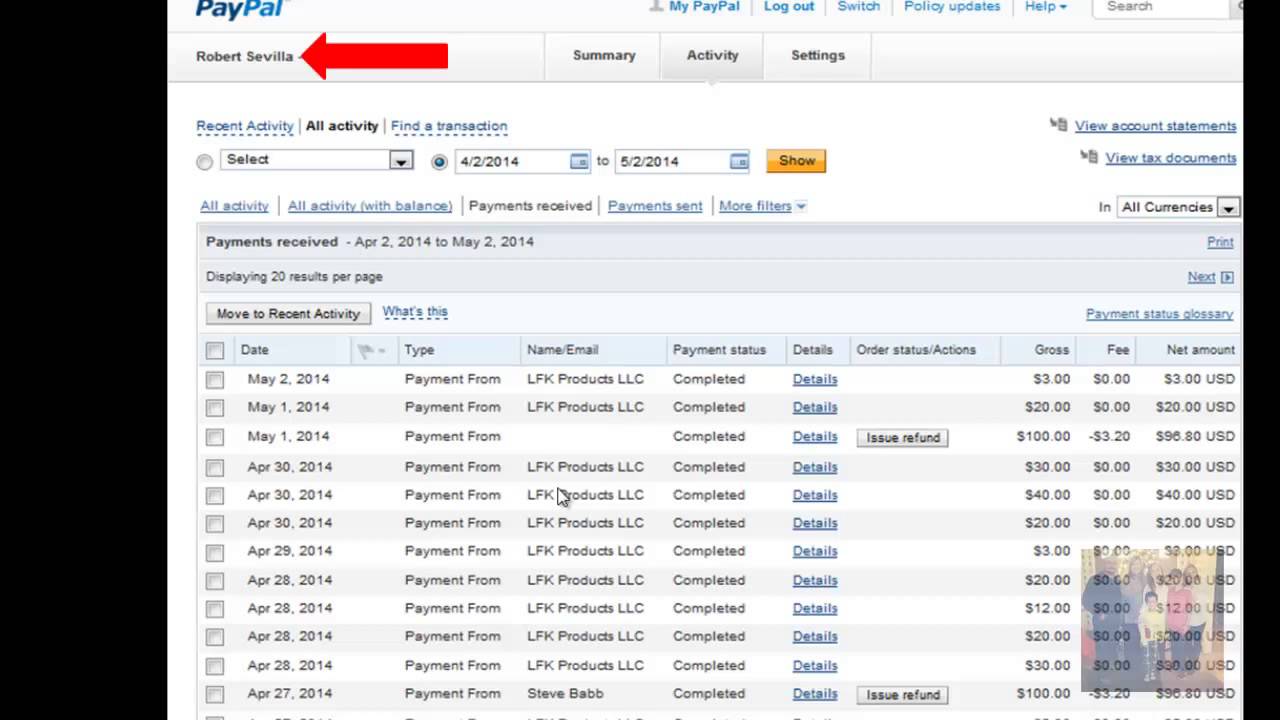Click the Switch link
Viewport: 1280px width, 720px height.
click(x=859, y=6)
